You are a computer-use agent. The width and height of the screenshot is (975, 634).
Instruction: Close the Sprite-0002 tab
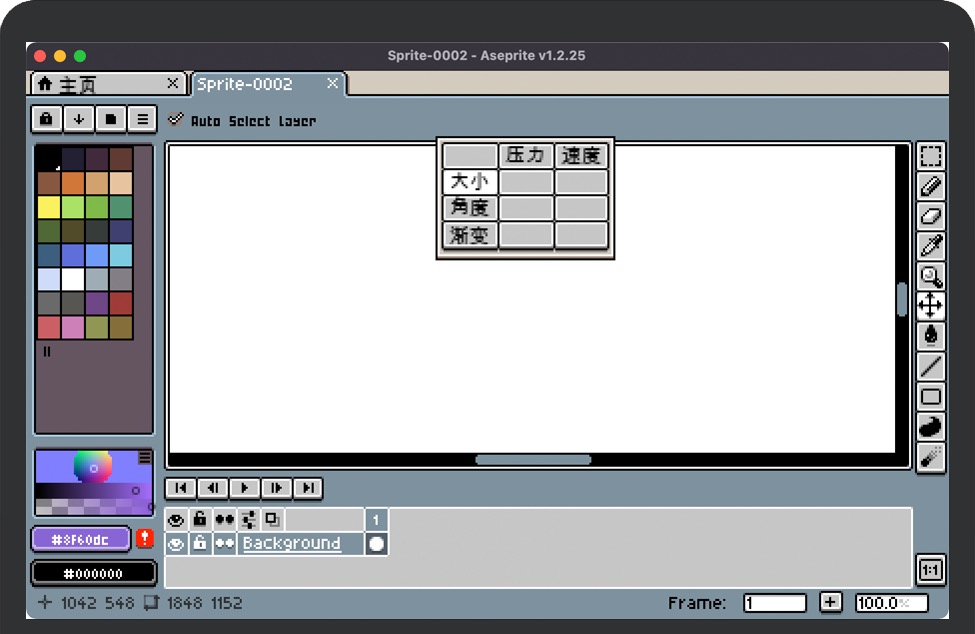333,83
